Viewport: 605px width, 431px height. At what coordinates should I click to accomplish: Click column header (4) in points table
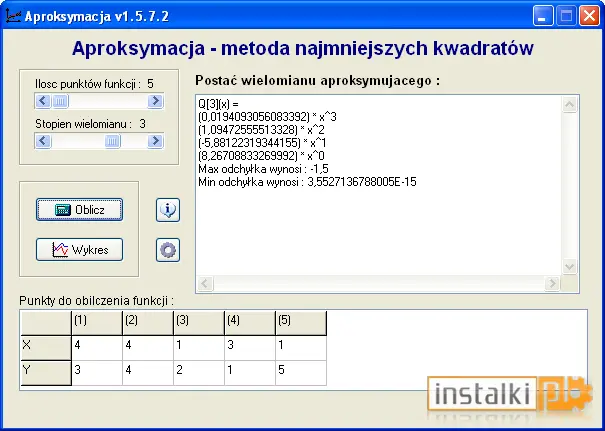tap(250, 323)
